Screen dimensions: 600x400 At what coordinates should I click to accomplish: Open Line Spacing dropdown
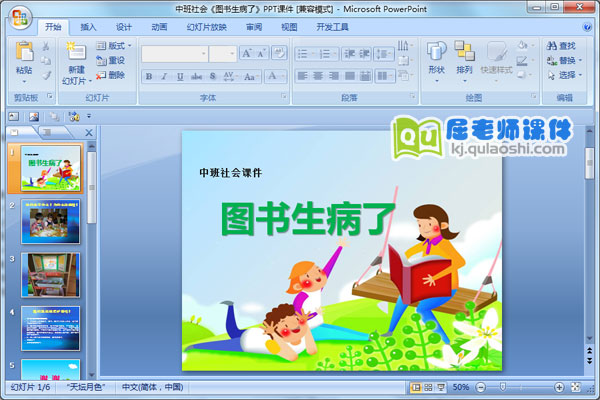(x=383, y=54)
